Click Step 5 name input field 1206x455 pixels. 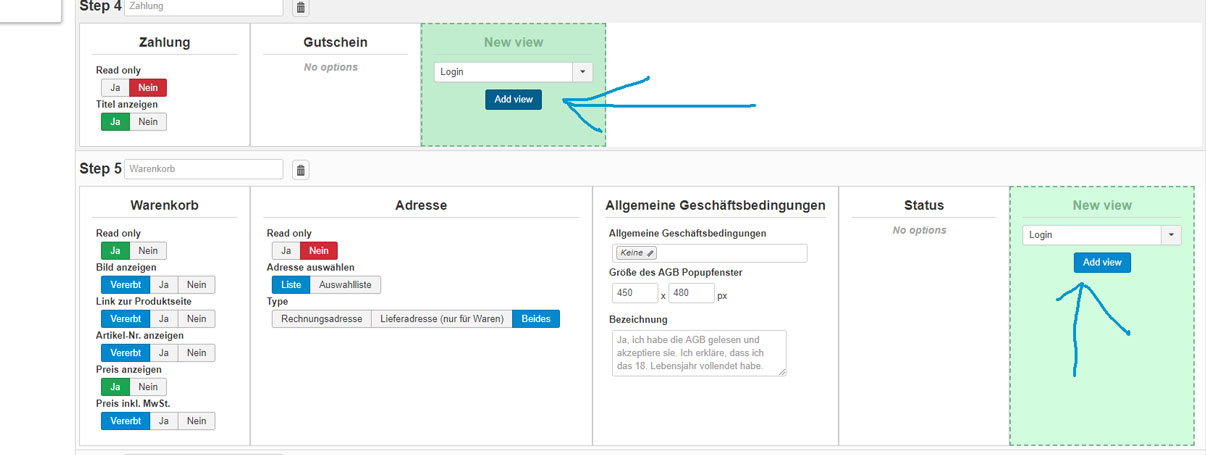coord(204,169)
